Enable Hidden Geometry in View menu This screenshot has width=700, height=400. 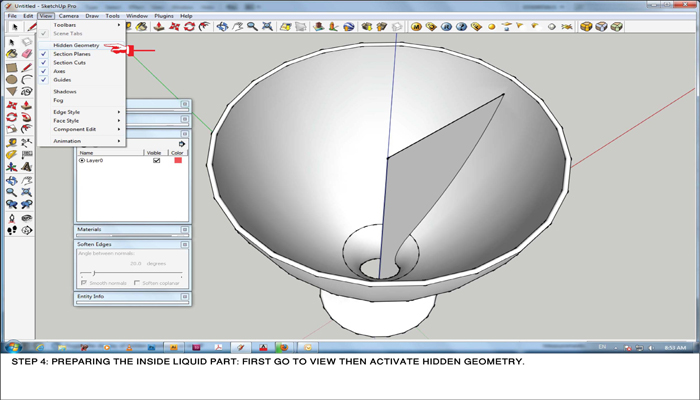76,45
